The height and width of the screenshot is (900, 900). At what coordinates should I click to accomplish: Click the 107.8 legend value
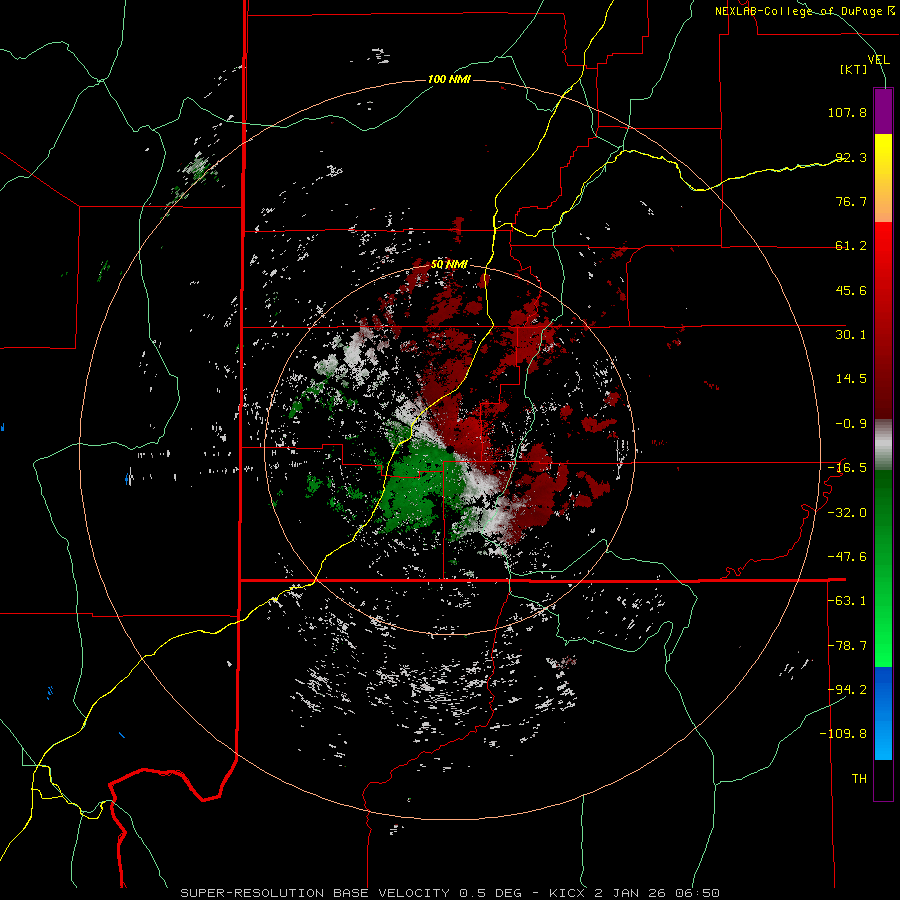847,112
